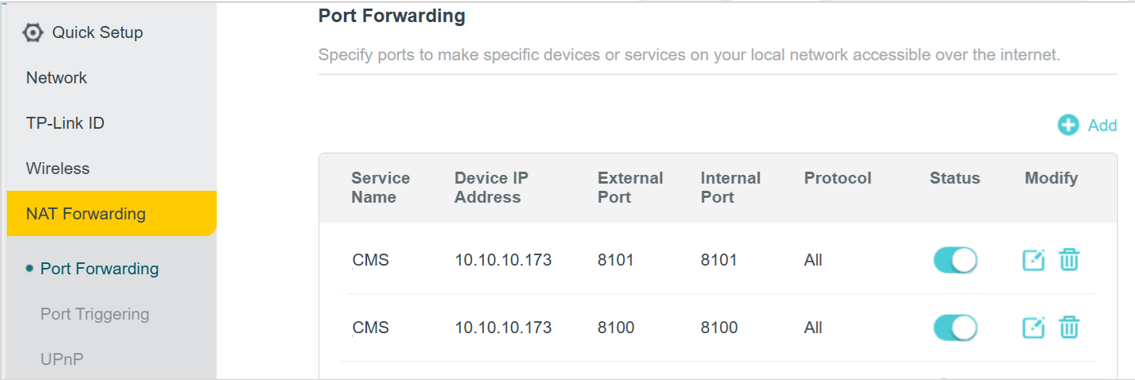Select the 10.10.10.173 address in first row
Viewport: 1135px width, 380px height.
click(x=503, y=260)
